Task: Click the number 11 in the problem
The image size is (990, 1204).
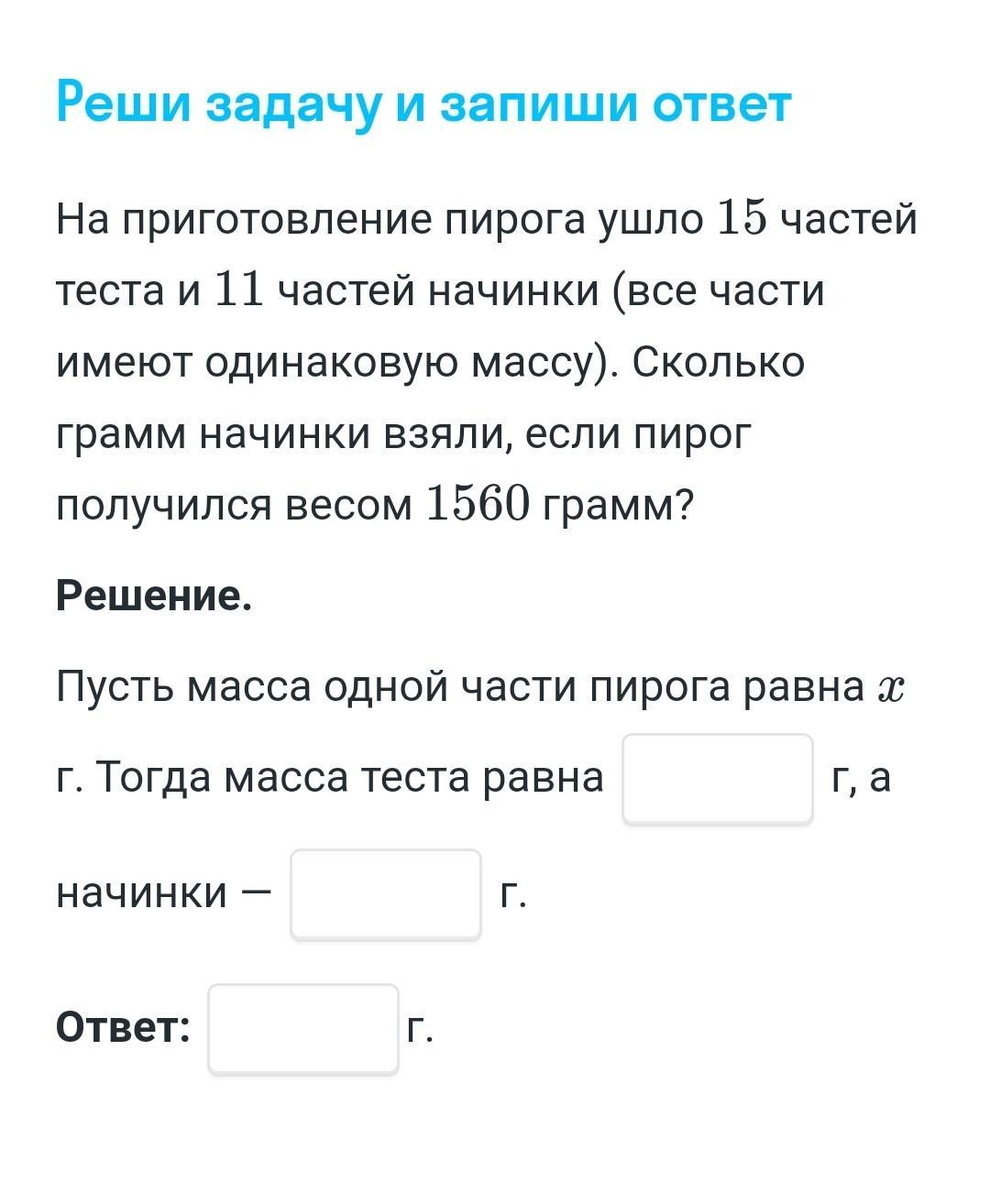Action: coord(238,291)
